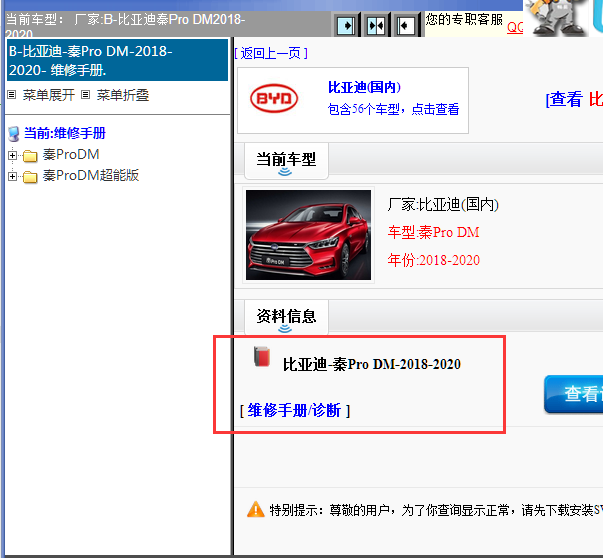Select the 资料信息 tab

(x=286, y=318)
